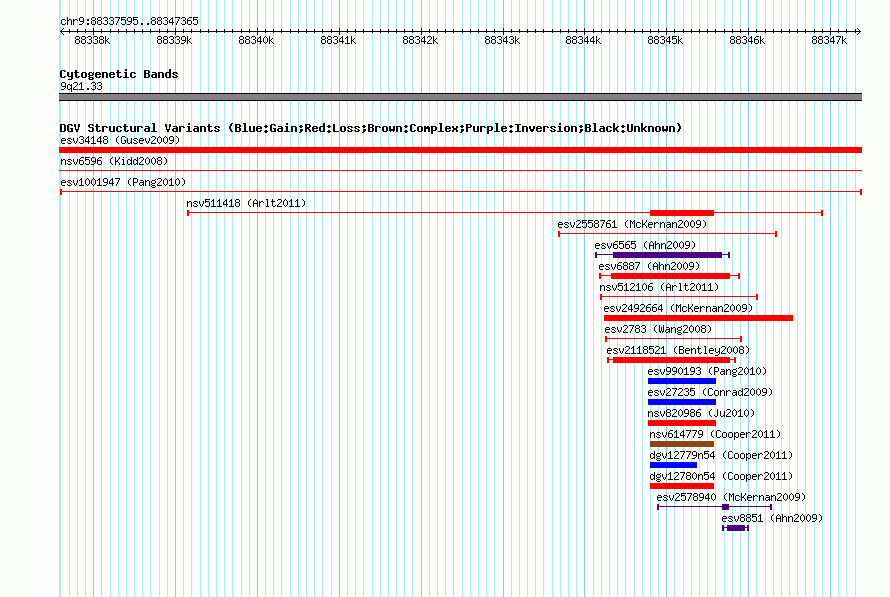Open the esv2118521 (Bentley2008) label
Image resolution: width=890 pixels, height=597 pixels.
point(678,350)
